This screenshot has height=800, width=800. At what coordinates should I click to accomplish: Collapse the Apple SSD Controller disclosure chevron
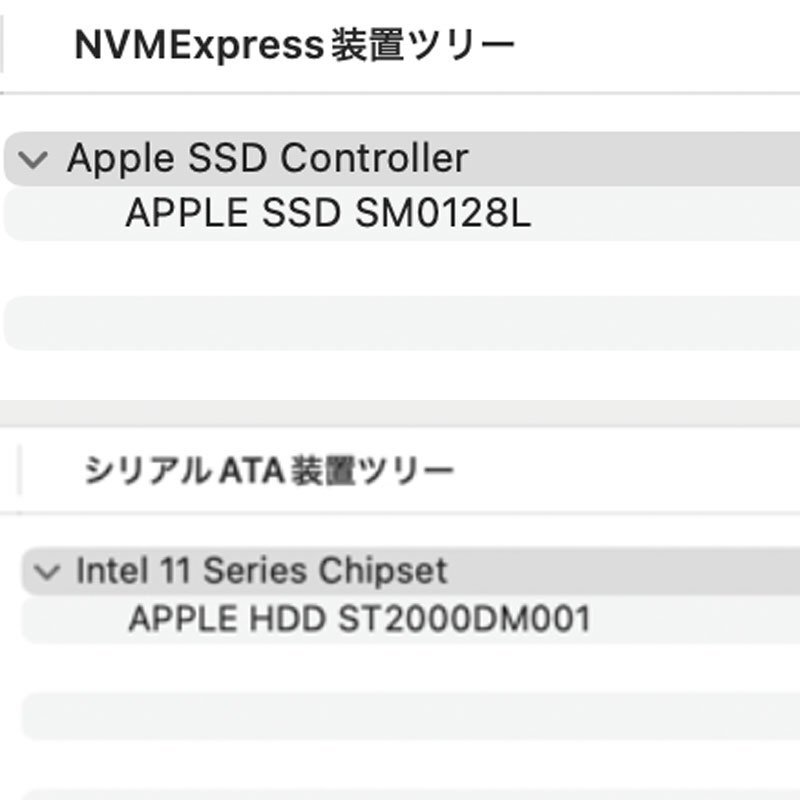pos(34,160)
